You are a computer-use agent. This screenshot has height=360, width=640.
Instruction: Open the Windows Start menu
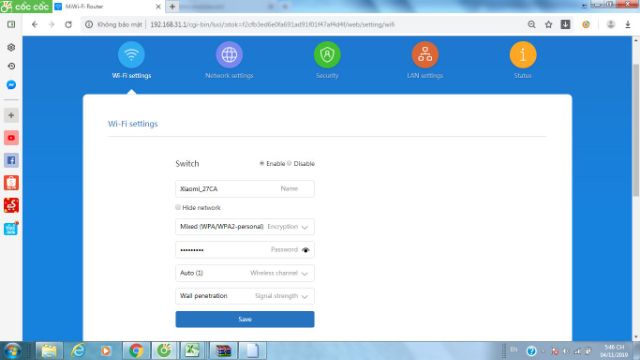(12, 351)
